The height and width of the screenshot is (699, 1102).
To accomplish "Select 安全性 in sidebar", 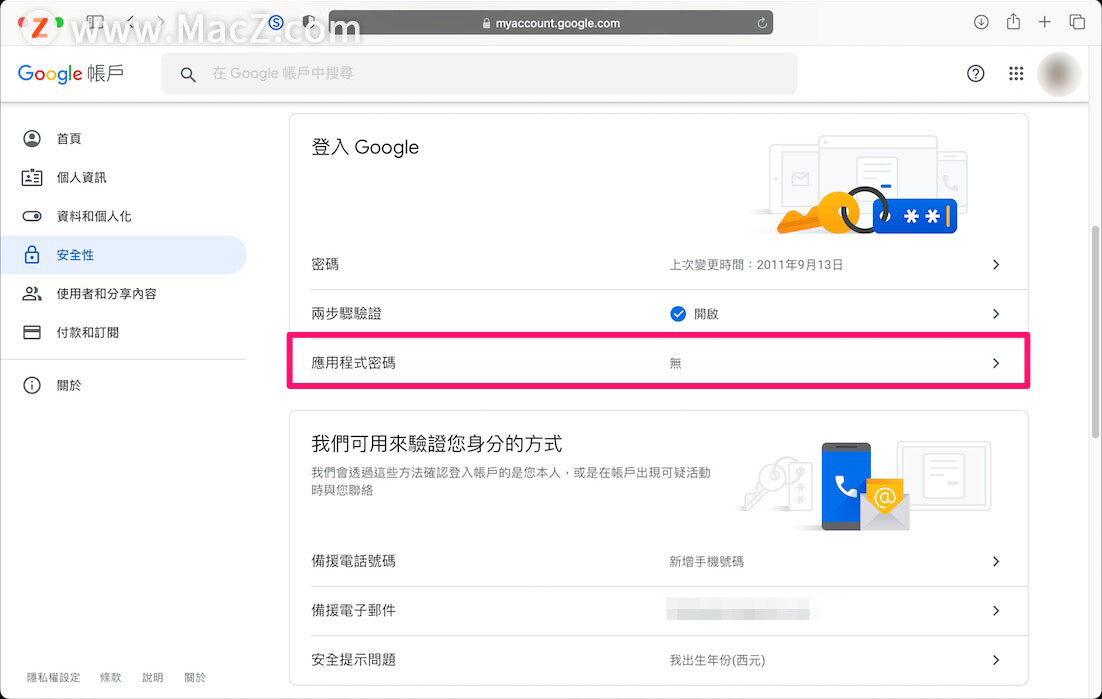I will pos(124,255).
